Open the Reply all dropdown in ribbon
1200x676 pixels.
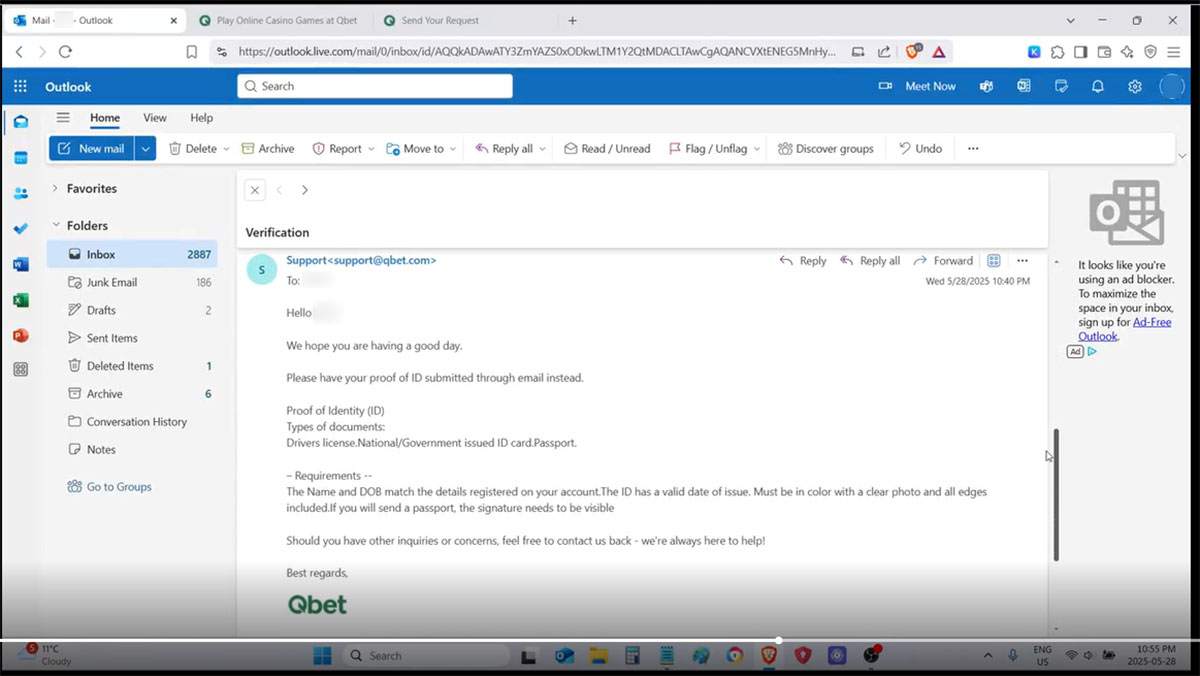(x=543, y=149)
